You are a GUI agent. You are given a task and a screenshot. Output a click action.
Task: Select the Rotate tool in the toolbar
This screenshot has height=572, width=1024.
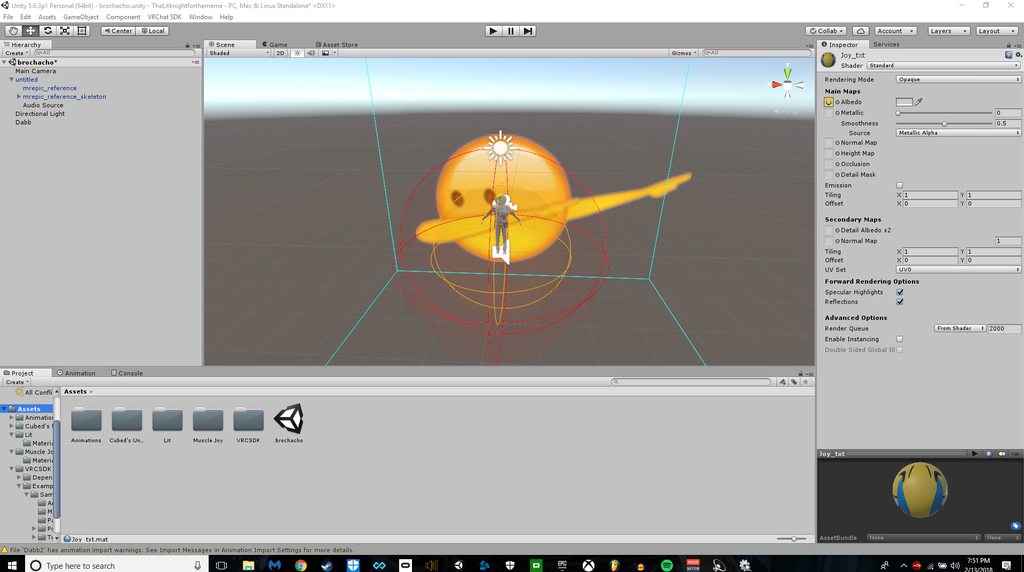point(48,31)
